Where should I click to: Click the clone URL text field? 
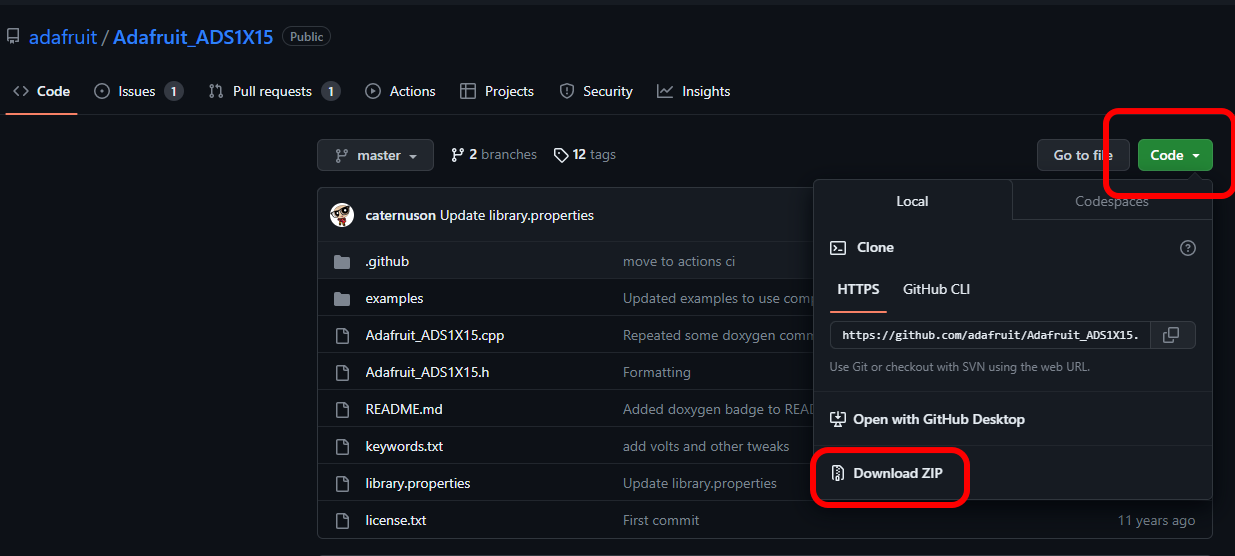coord(990,335)
